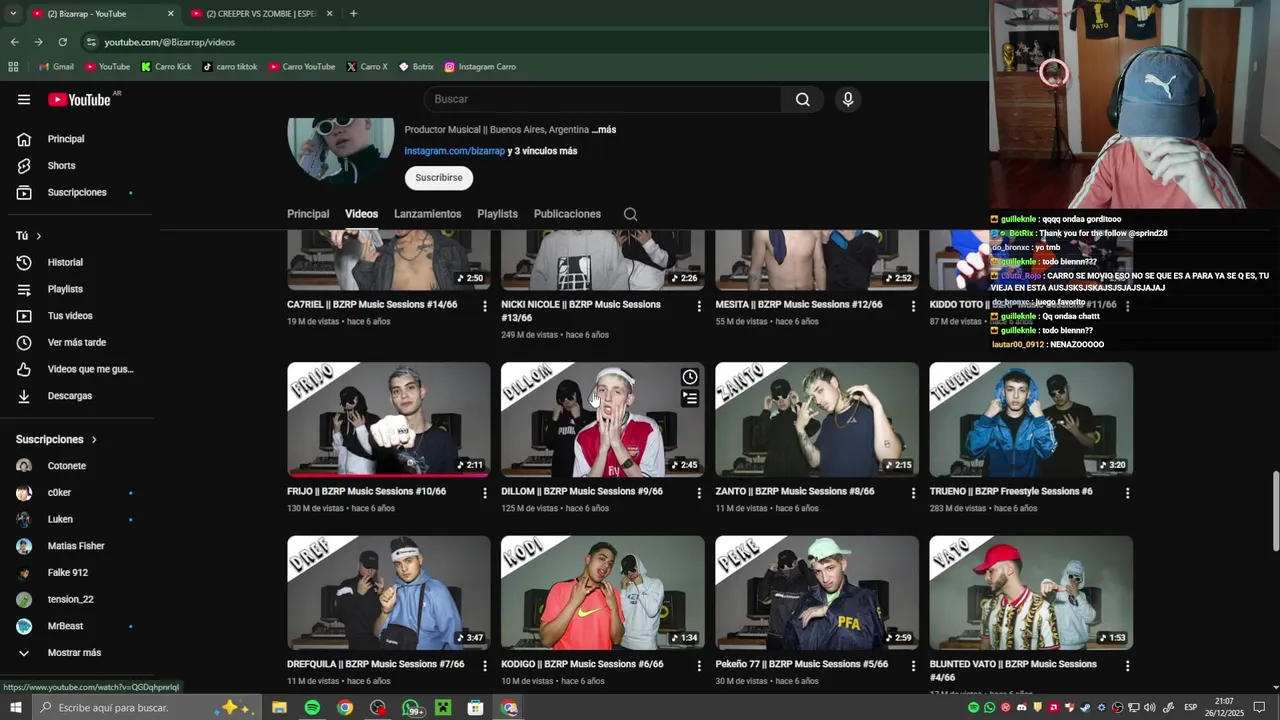Open Ver más tarde in the sidebar
Viewport: 1280px width, 720px height.
[76, 342]
